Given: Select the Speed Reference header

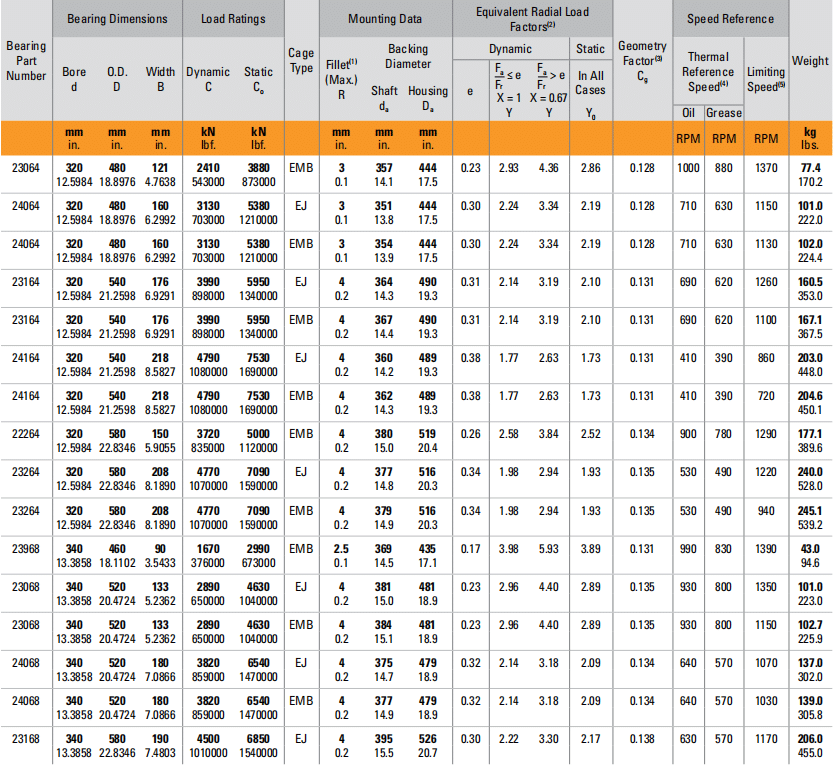Looking at the screenshot, I should click(730, 19).
